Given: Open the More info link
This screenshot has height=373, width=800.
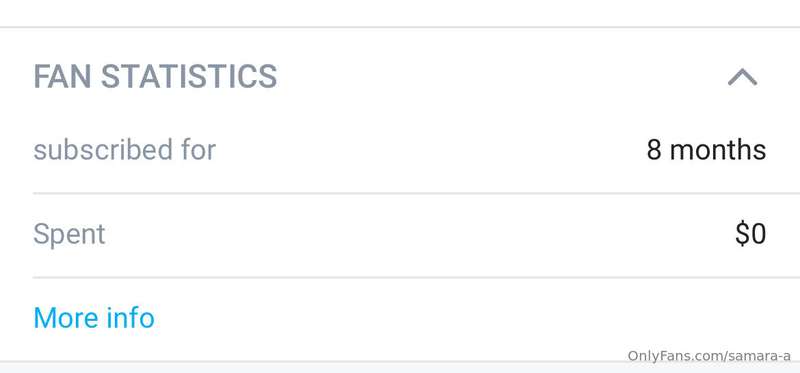Looking at the screenshot, I should 94,317.
